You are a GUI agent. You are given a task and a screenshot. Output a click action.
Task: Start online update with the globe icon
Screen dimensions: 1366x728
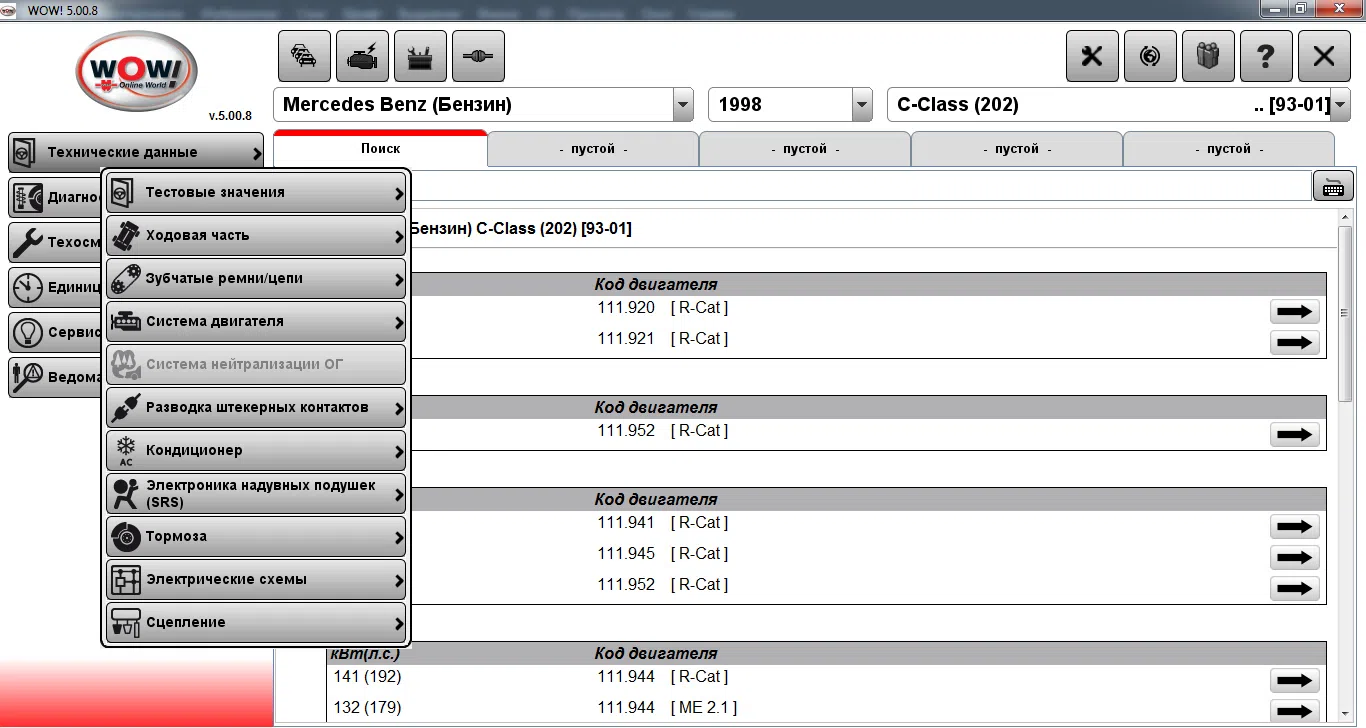click(x=1149, y=55)
